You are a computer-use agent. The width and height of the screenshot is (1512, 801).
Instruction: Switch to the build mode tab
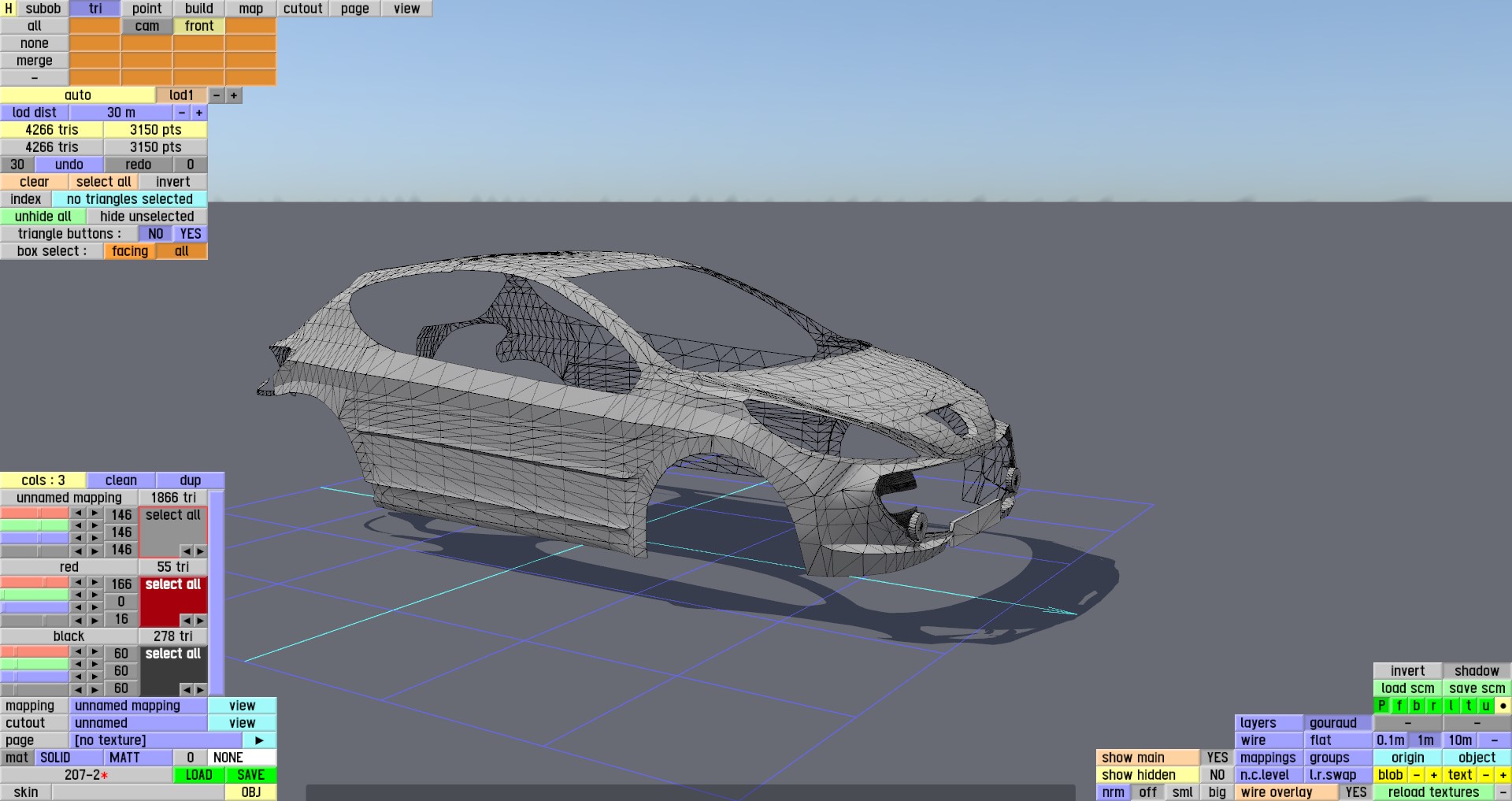pyautogui.click(x=199, y=9)
